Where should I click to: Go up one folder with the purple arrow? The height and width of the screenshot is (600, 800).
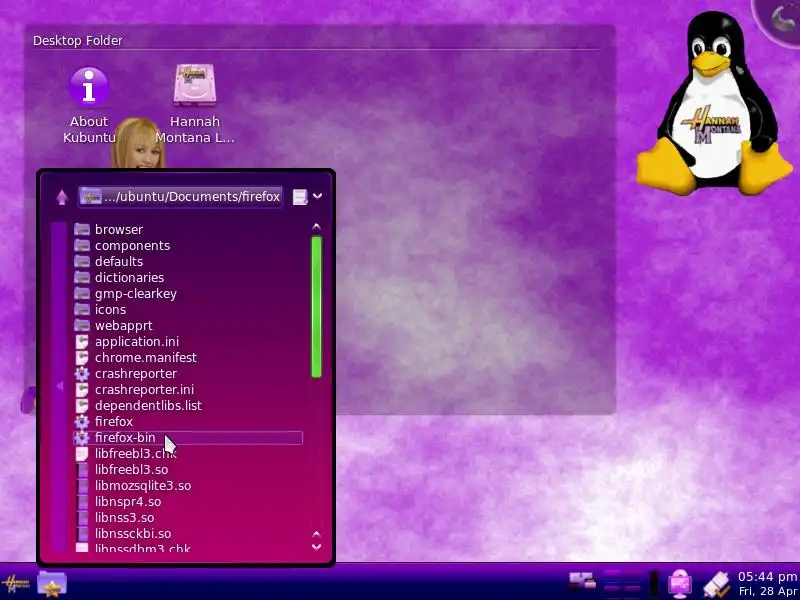(x=62, y=197)
